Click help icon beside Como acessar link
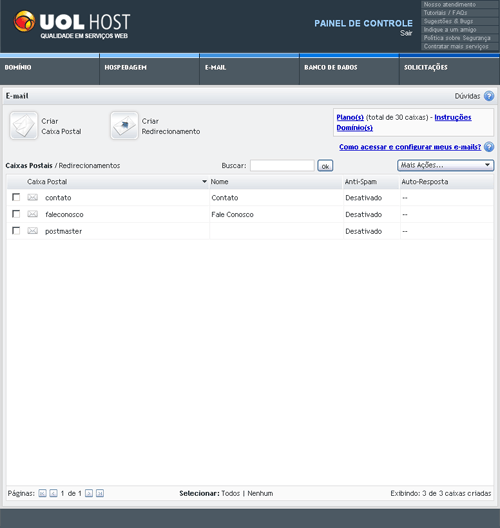The image size is (500, 528). click(x=489, y=147)
